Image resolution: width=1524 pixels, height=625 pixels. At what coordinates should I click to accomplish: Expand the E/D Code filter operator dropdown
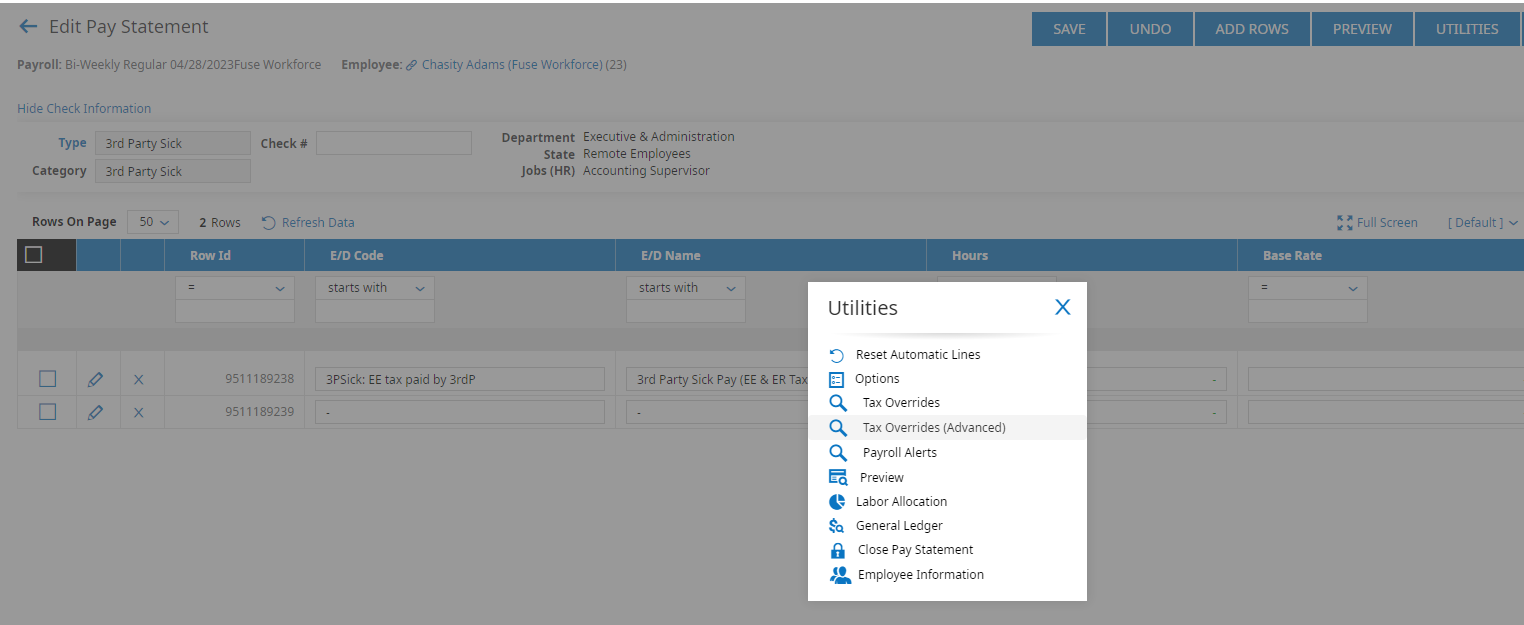(x=375, y=288)
